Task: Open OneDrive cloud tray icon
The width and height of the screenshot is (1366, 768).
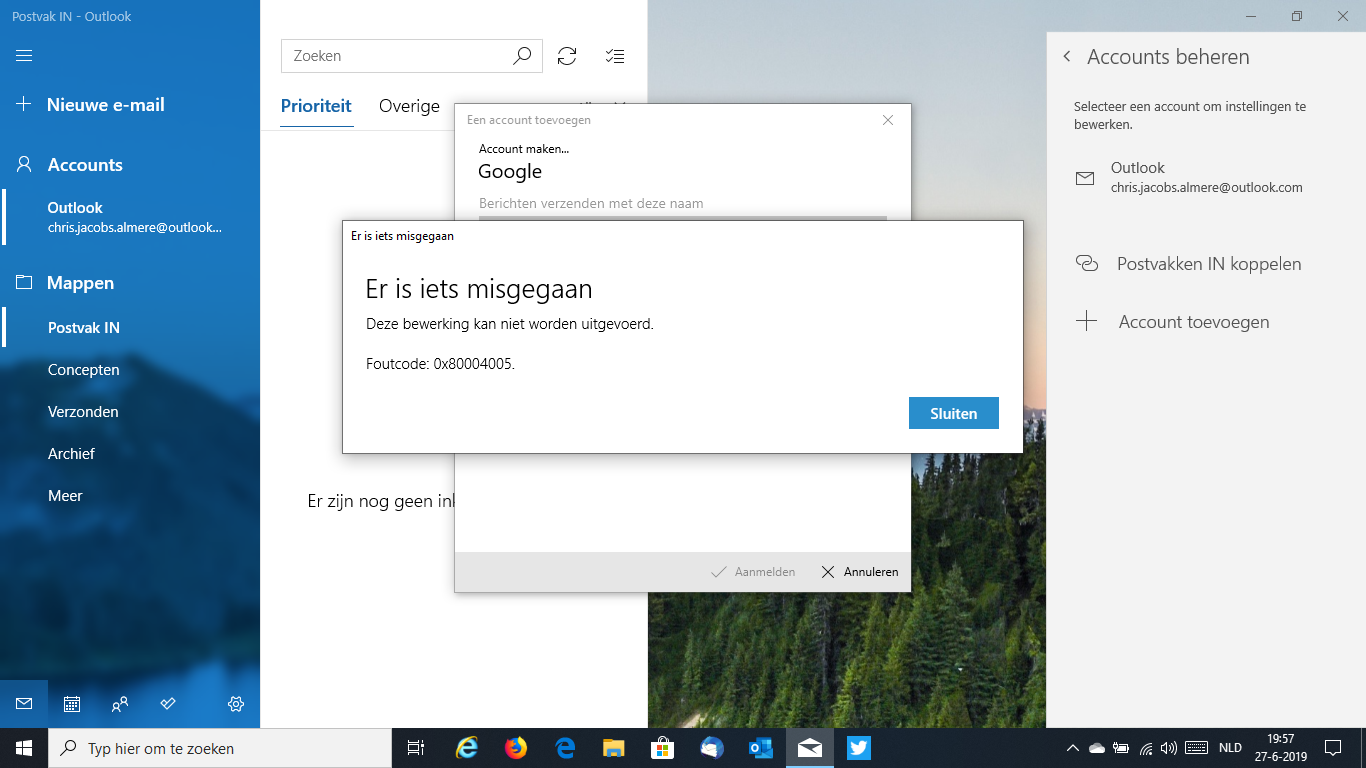Action: [x=1097, y=748]
